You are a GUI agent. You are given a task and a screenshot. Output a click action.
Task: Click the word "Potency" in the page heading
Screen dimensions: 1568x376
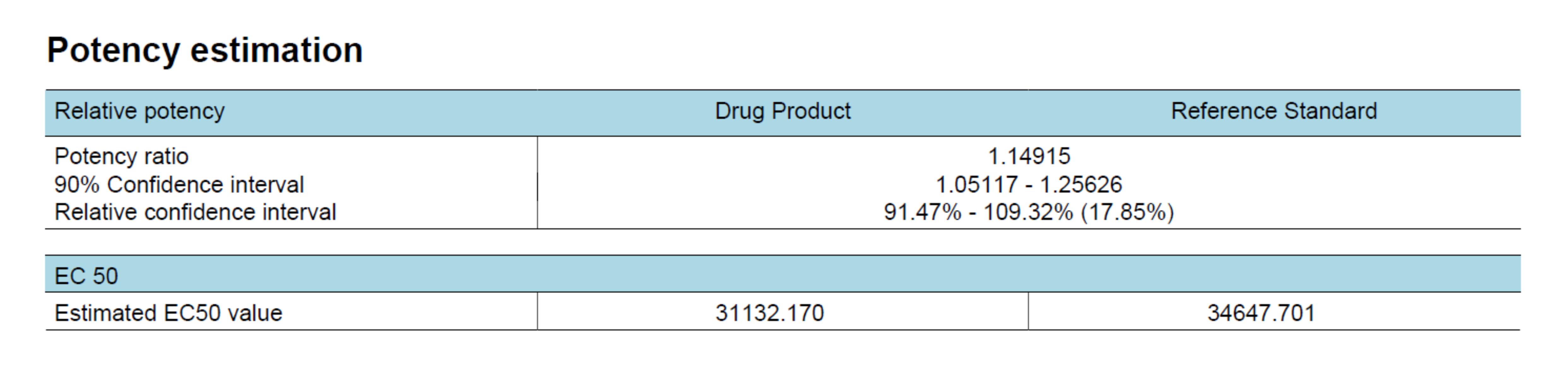click(113, 50)
